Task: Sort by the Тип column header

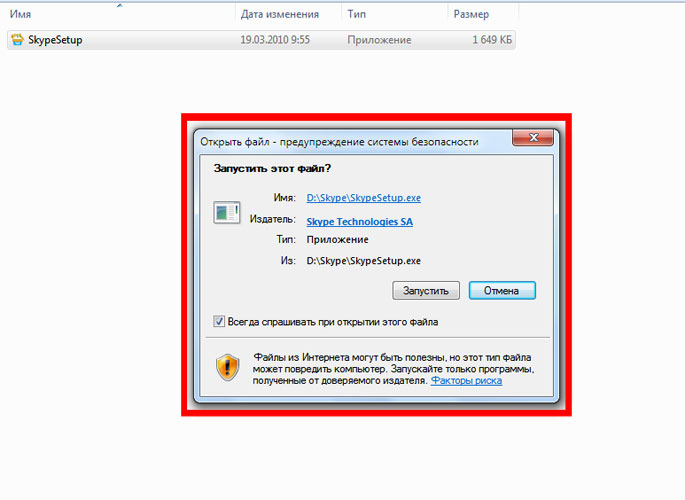Action: (356, 14)
